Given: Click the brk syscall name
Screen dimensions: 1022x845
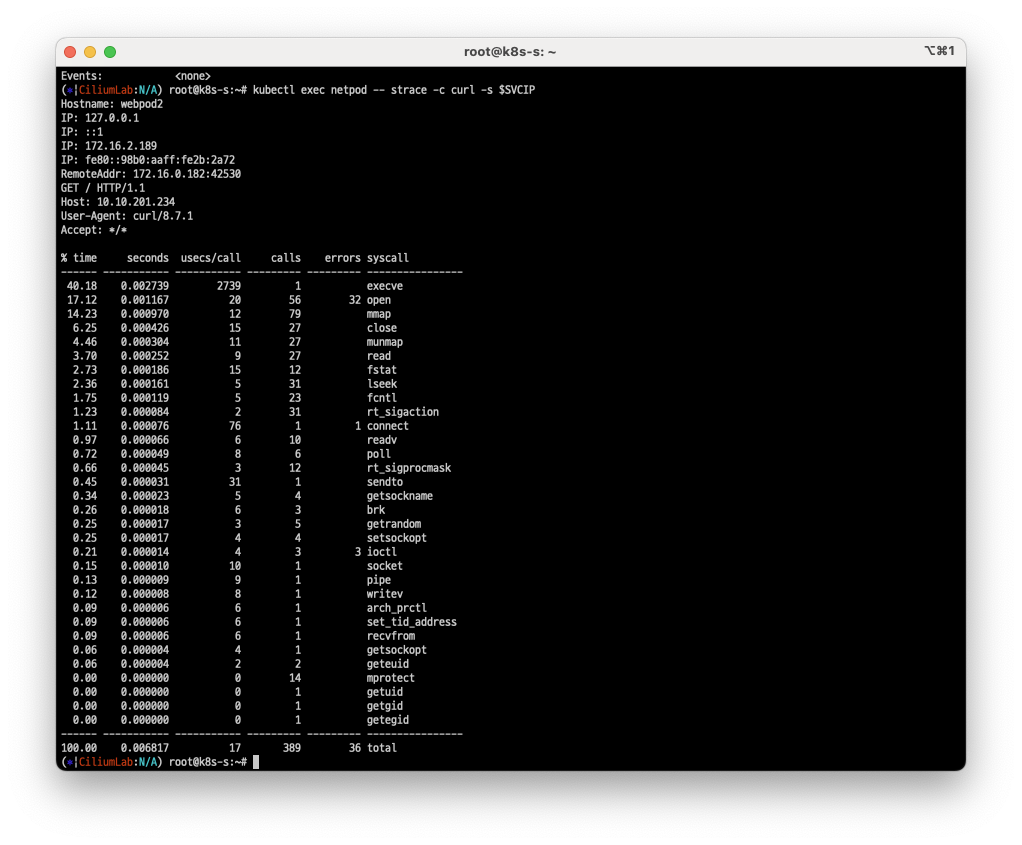Looking at the screenshot, I should click(x=375, y=511).
